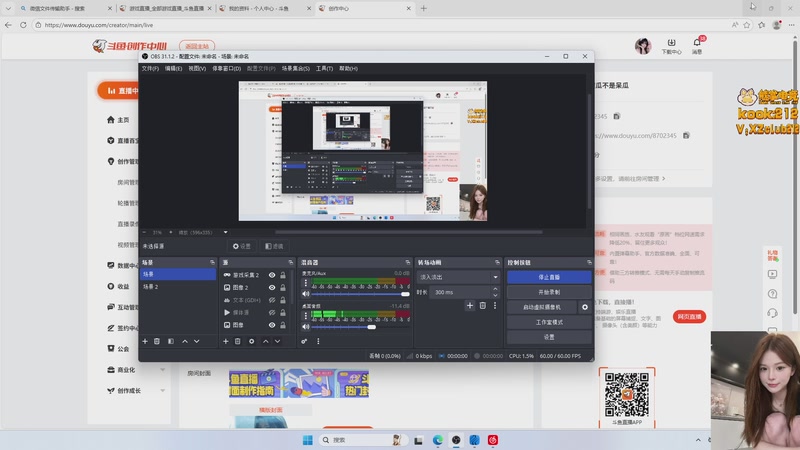The width and height of the screenshot is (800, 450).
Task: Open 桌面音频 channel three-dot options
Action: [306, 316]
